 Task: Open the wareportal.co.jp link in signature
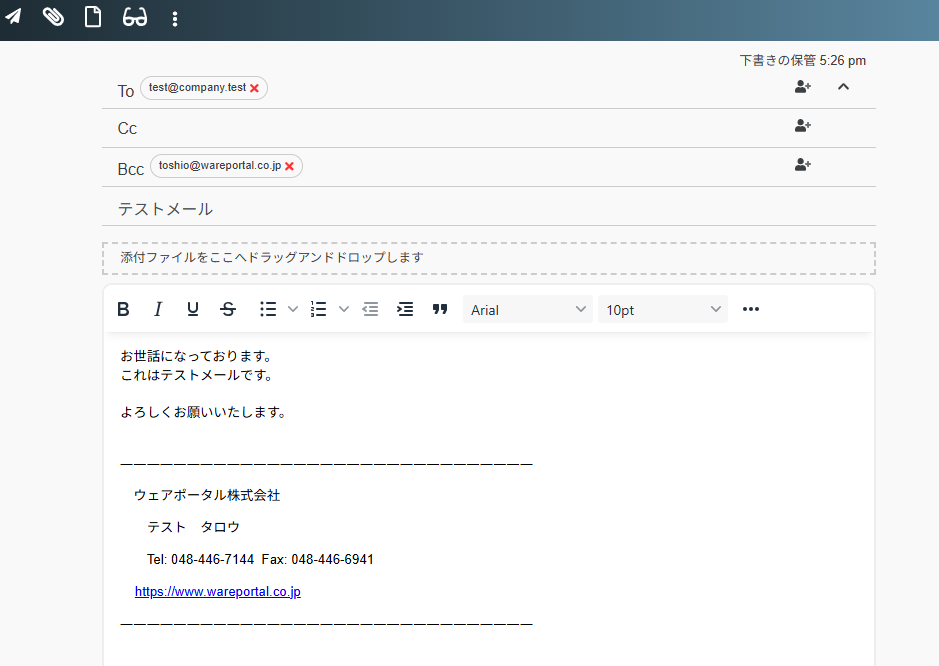[x=217, y=591]
